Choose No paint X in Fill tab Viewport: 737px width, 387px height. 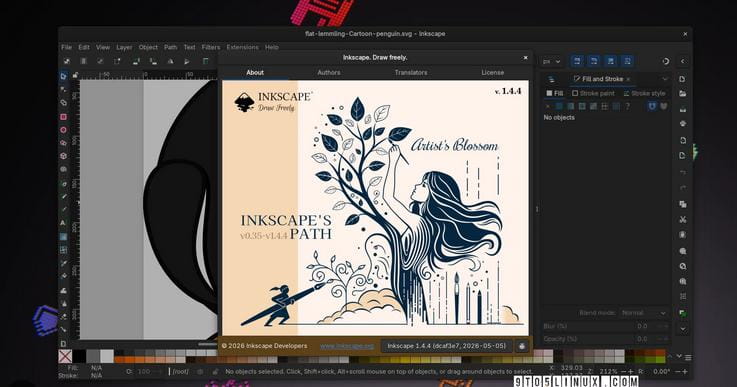pyautogui.click(x=548, y=107)
